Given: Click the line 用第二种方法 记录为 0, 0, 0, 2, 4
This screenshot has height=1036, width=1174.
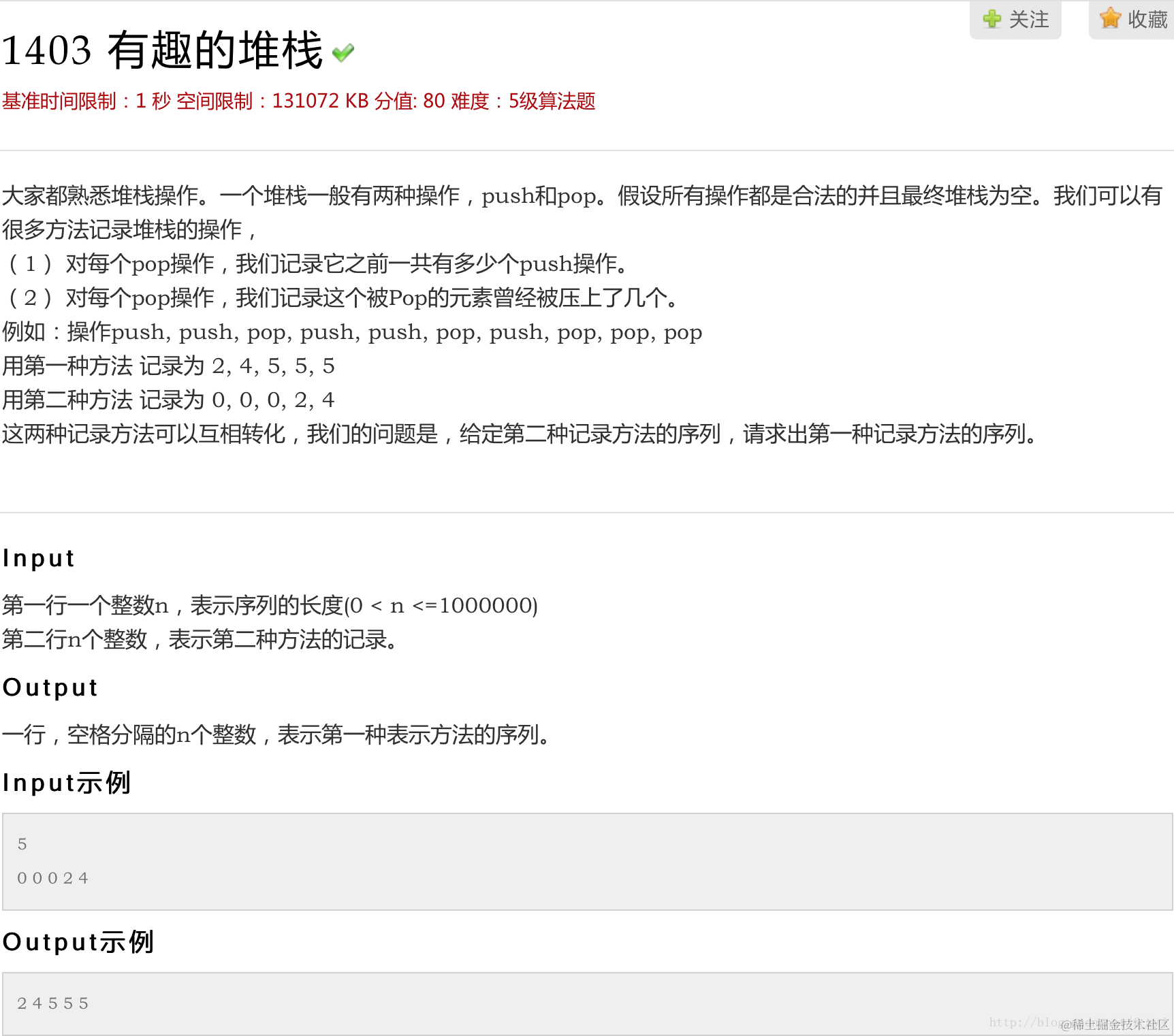Looking at the screenshot, I should (x=168, y=400).
